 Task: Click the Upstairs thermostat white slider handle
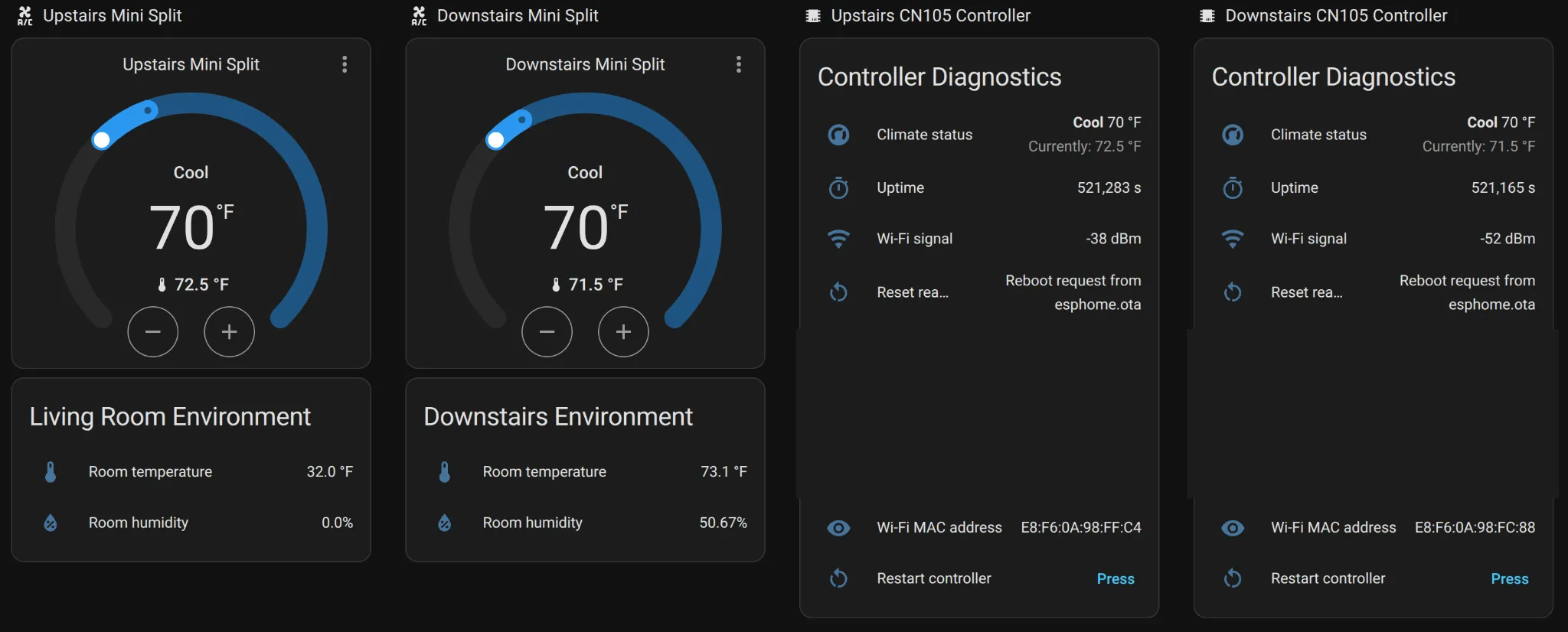point(101,139)
